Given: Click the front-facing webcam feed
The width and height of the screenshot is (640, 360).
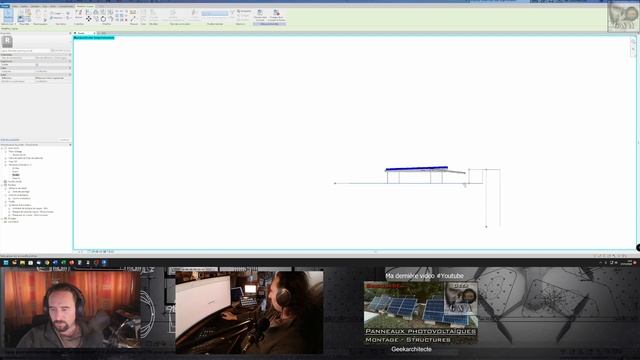Looking at the screenshot, I should pyautogui.click(x=72, y=309).
